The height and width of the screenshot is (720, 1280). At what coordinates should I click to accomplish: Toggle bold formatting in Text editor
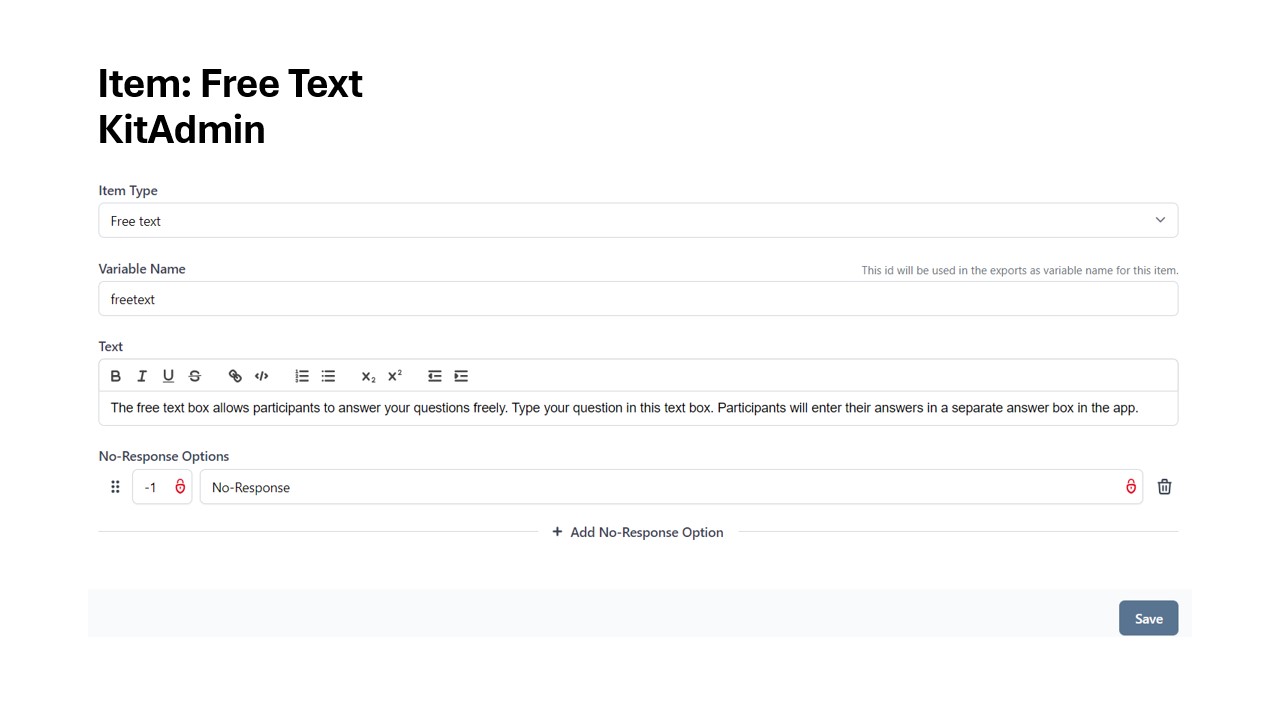pos(116,376)
